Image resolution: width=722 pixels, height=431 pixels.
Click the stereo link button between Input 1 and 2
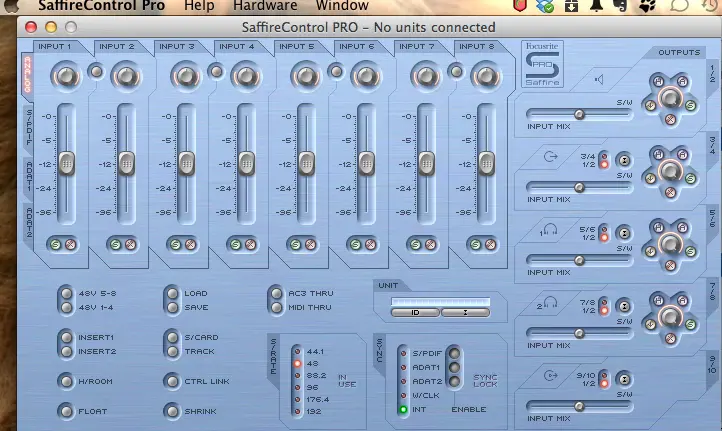[x=96, y=71]
